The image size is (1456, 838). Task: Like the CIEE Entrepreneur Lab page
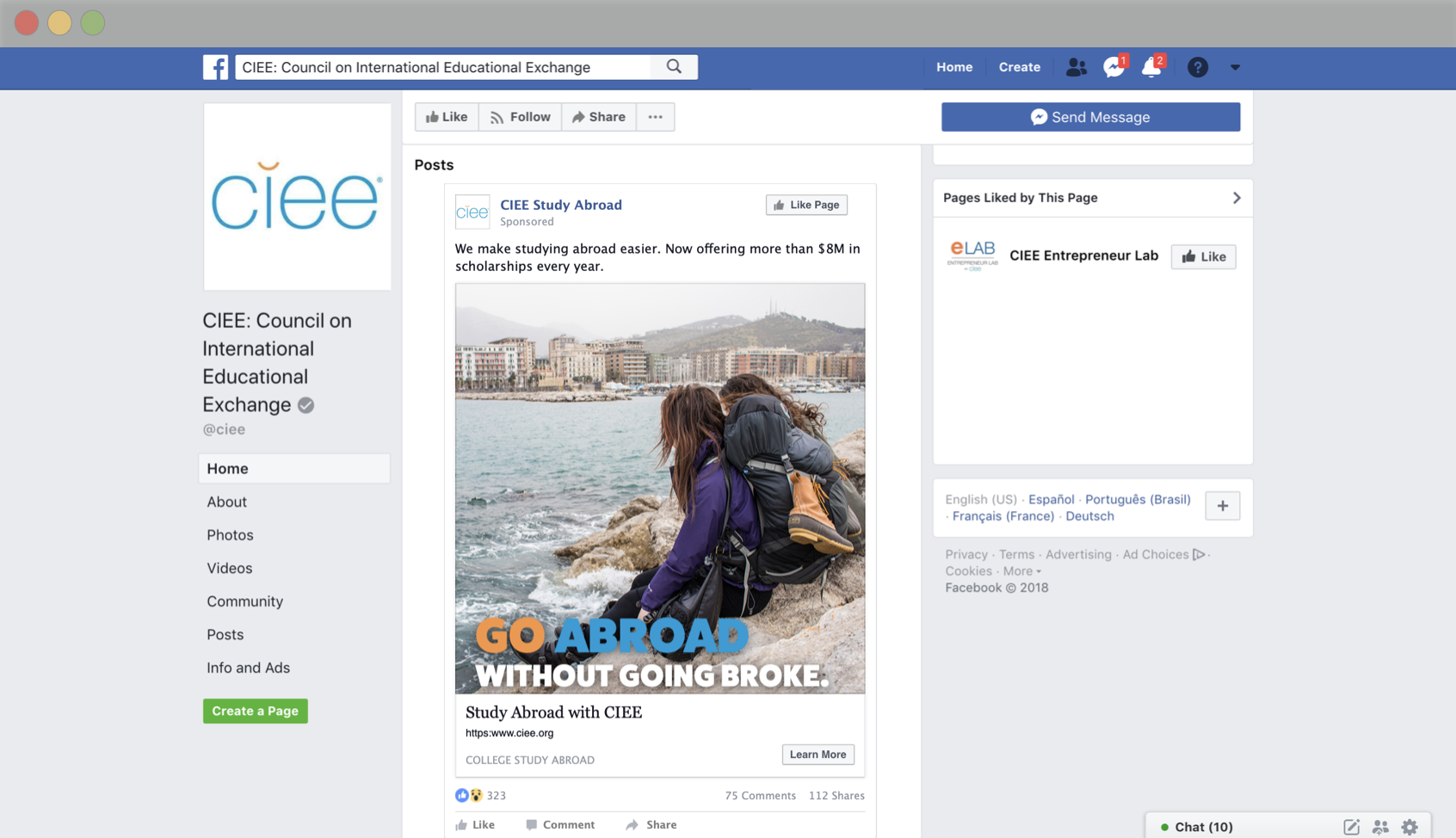click(1203, 256)
